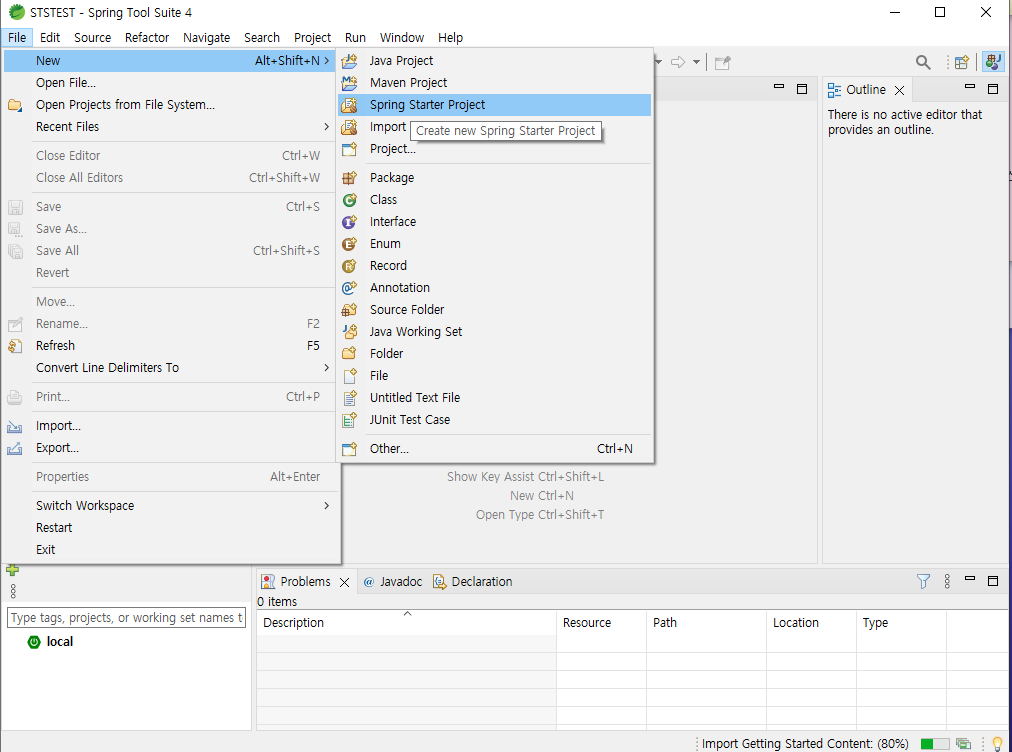Click the Untitled Text File icon

point(349,398)
